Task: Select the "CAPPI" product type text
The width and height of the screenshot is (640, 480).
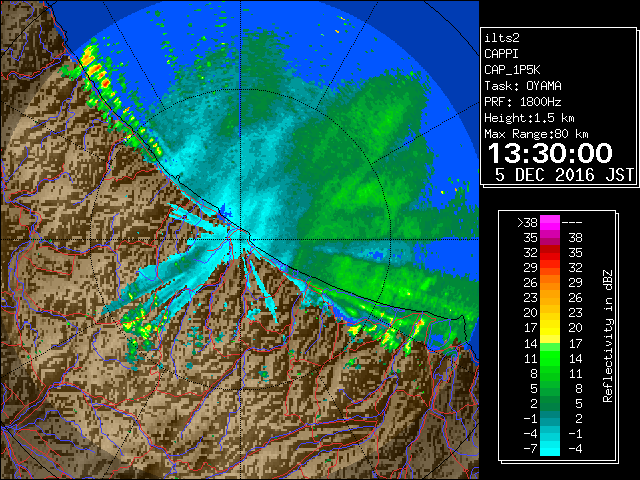Action: click(501, 54)
